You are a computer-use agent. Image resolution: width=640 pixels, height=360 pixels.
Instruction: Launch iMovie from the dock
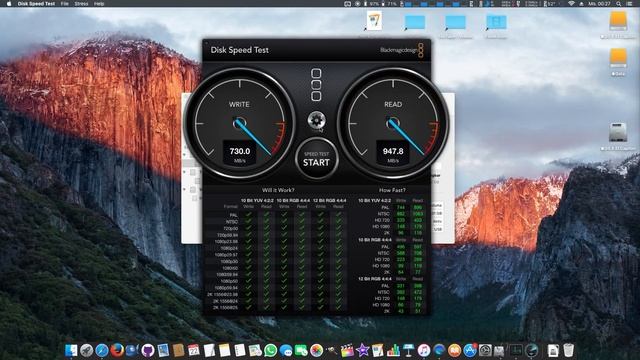362,350
